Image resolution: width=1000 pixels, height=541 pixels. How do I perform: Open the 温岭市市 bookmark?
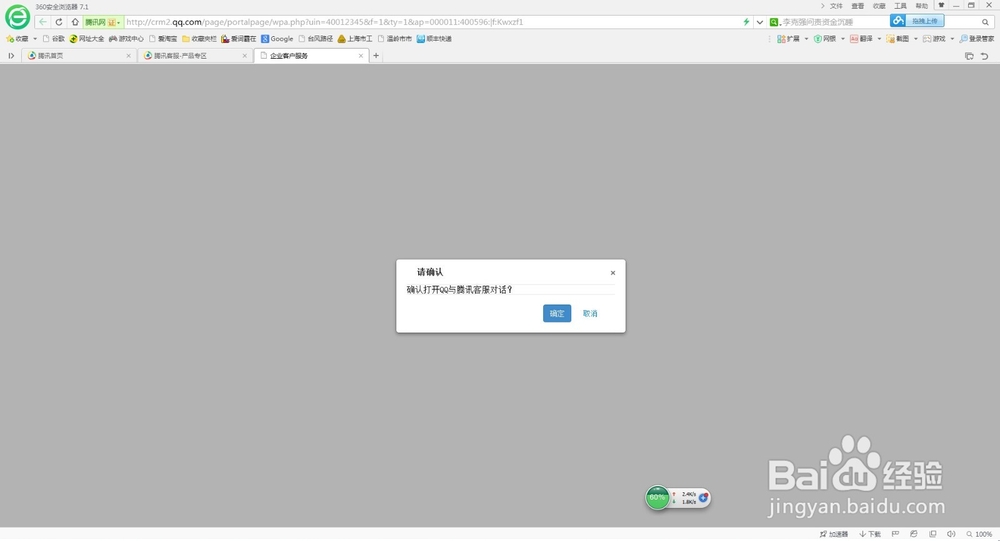395,39
